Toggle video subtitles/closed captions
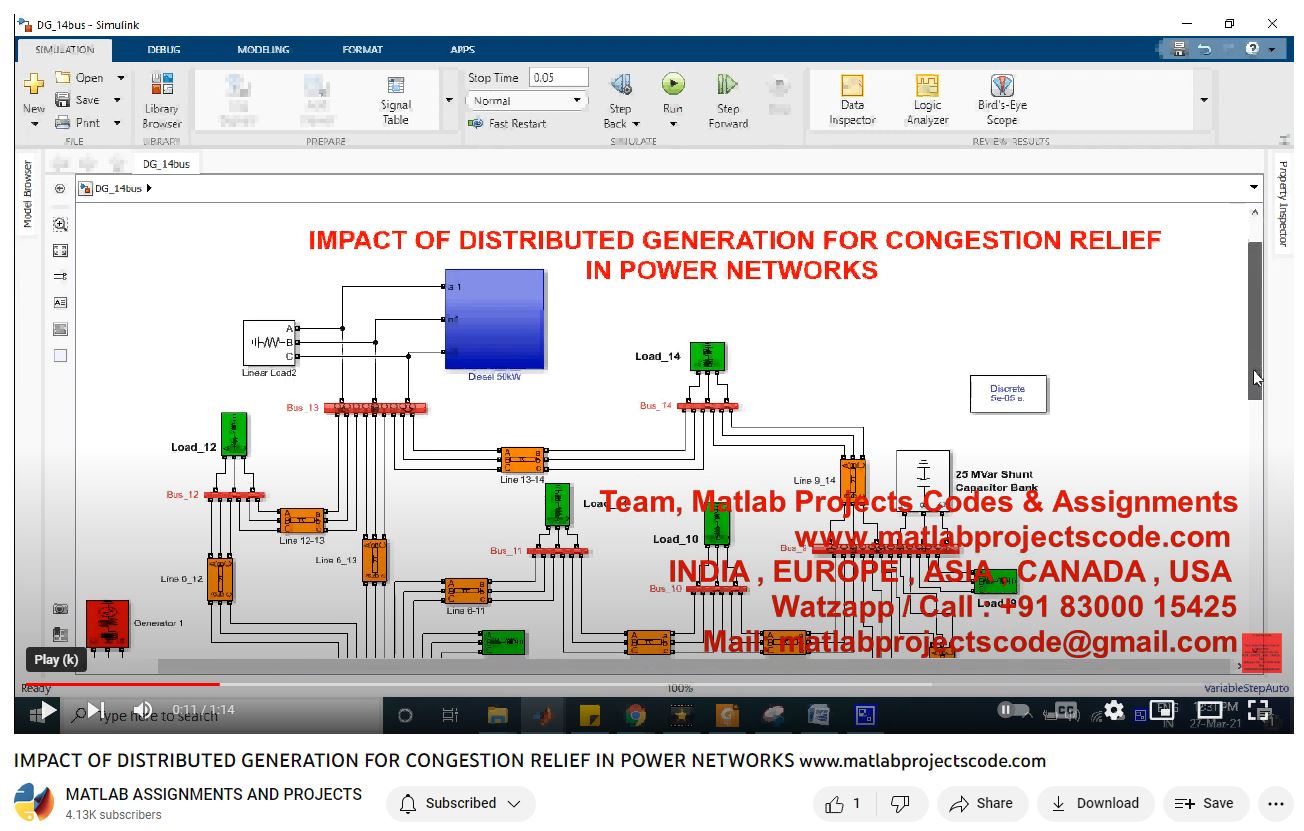This screenshot has width=1304, height=831. (1066, 711)
